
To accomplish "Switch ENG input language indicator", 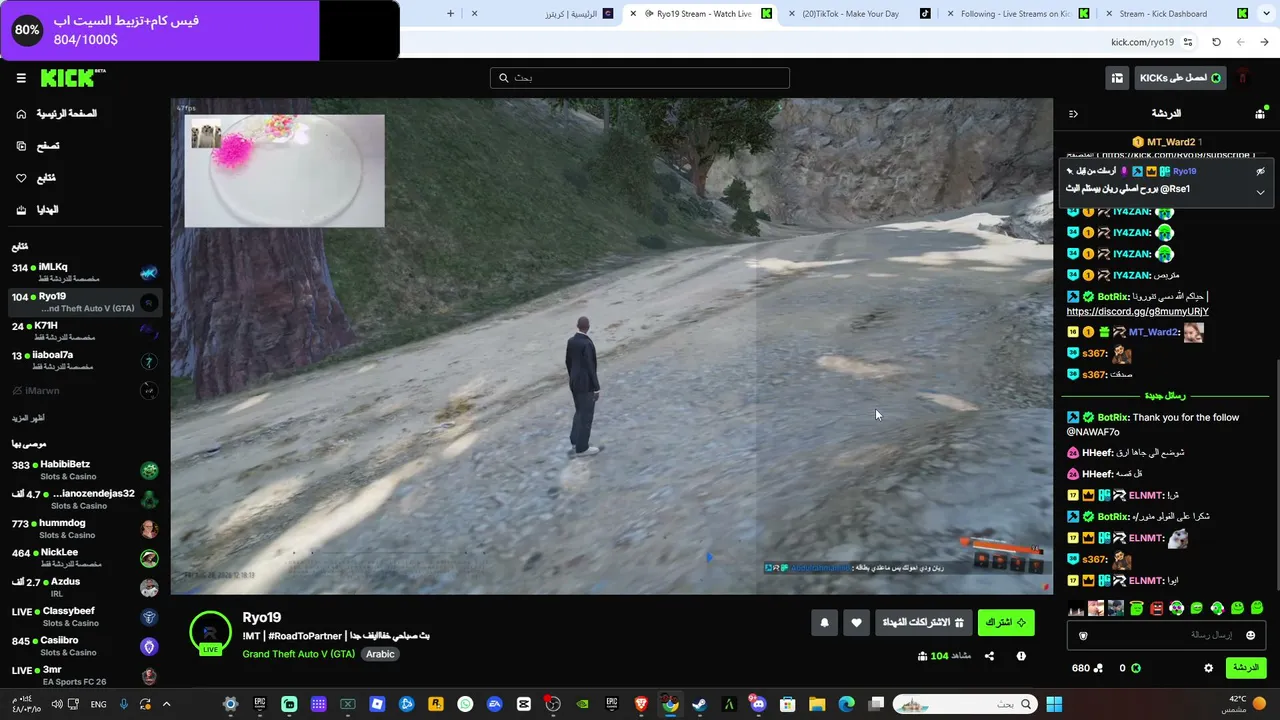I will click(98, 704).
